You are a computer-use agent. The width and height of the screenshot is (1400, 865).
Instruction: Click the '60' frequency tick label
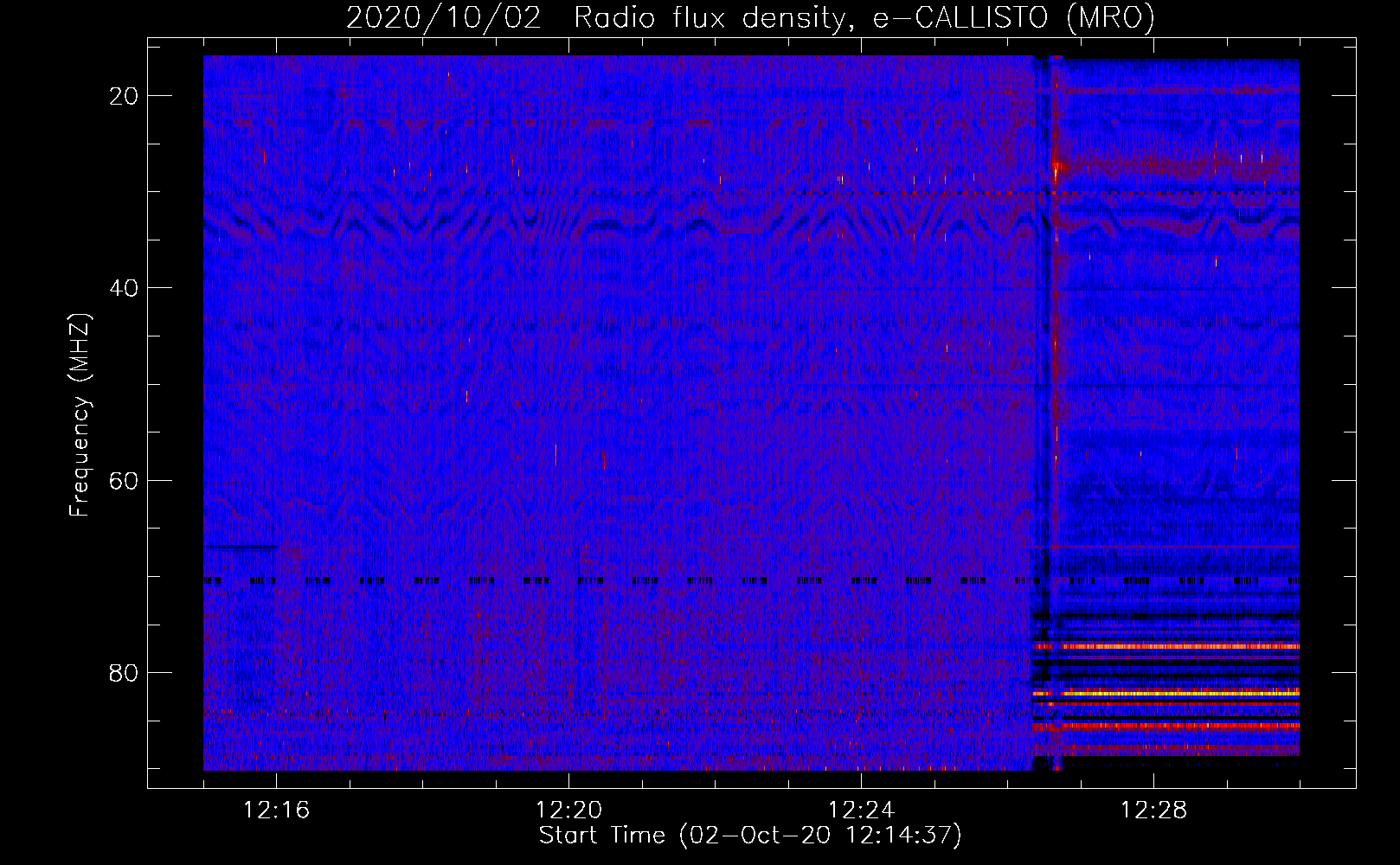point(124,480)
